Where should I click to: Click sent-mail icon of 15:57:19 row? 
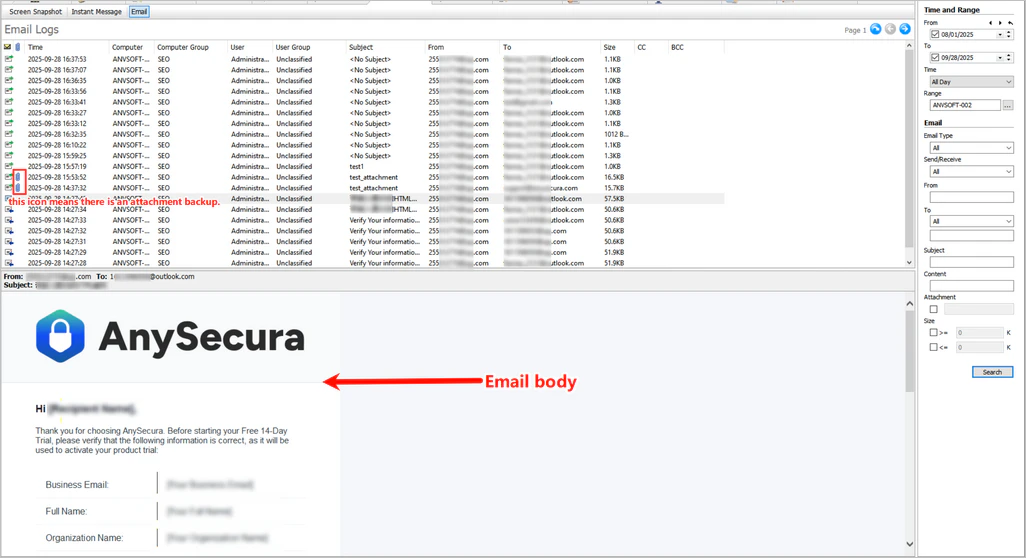9,166
